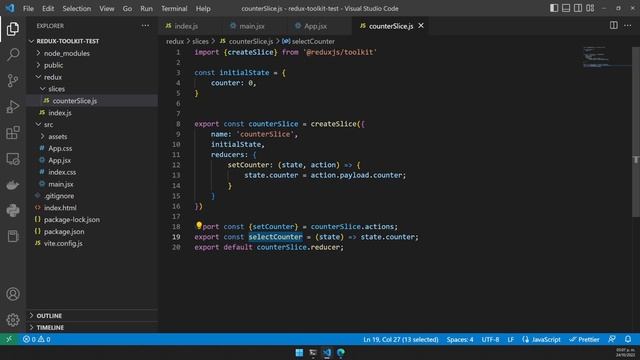Toggle bottom panel visibility
Viewport: 640px width, 360px height.
pyautogui.click(x=566, y=8)
